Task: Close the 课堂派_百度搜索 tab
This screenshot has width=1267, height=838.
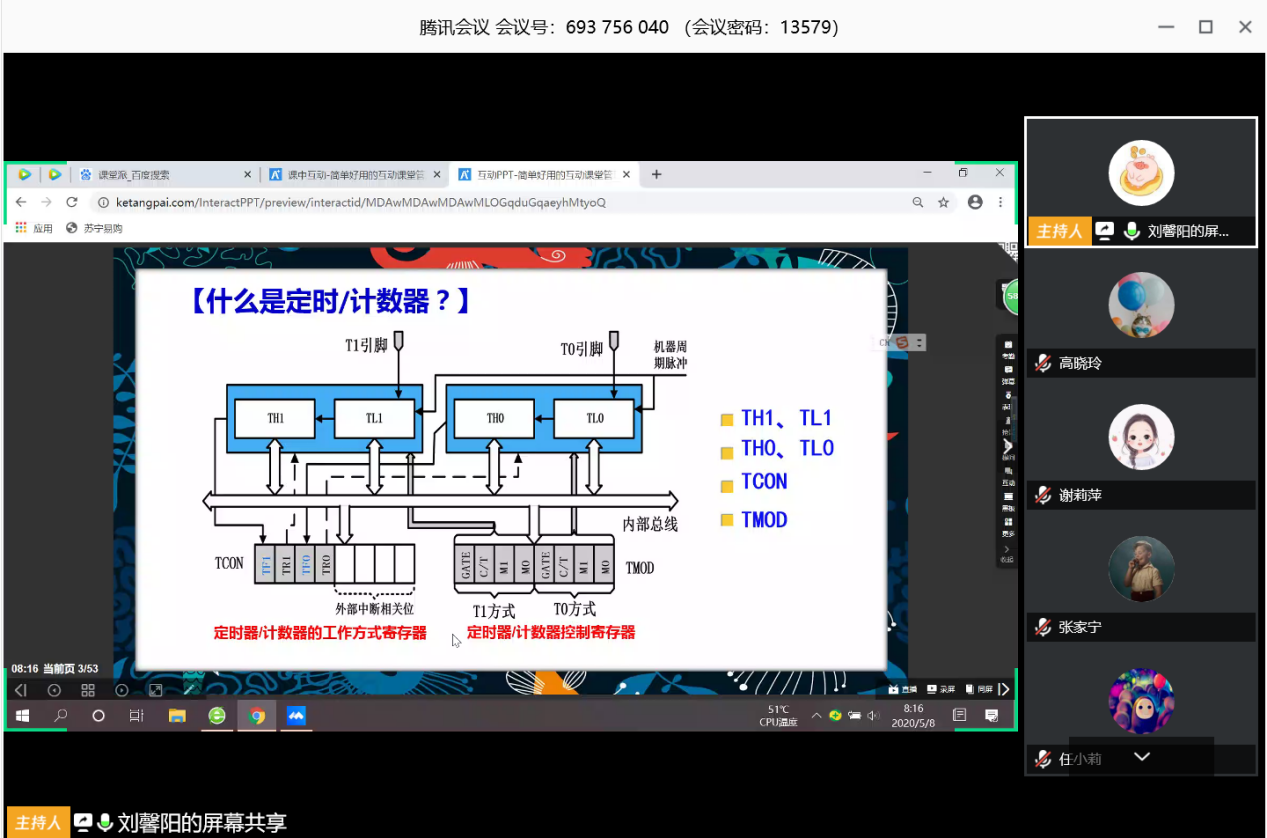Action: pyautogui.click(x=248, y=174)
